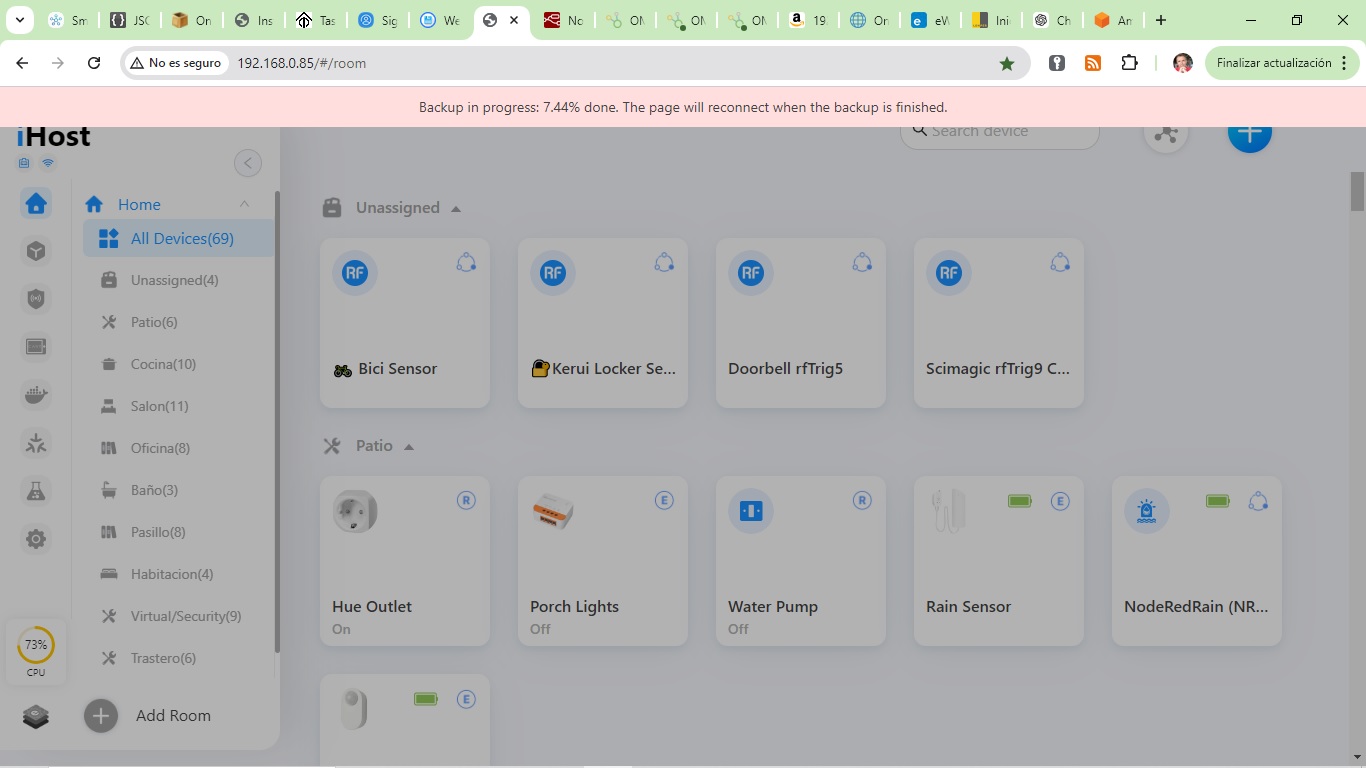Screen dimensions: 1366x768
Task: Open the Trastero(6) room
Action: click(x=178, y=658)
